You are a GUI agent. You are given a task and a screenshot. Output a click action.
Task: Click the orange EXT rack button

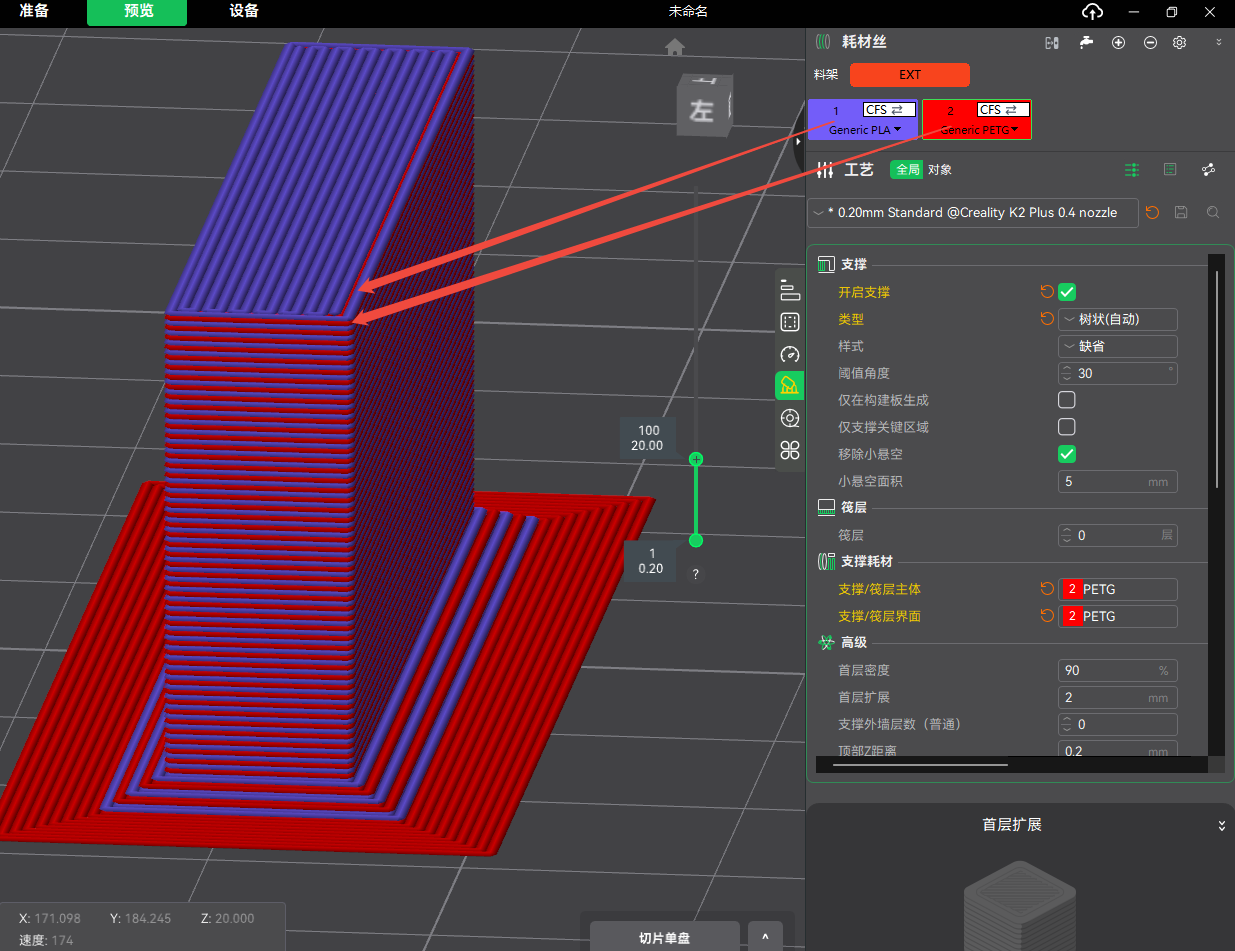(x=909, y=75)
